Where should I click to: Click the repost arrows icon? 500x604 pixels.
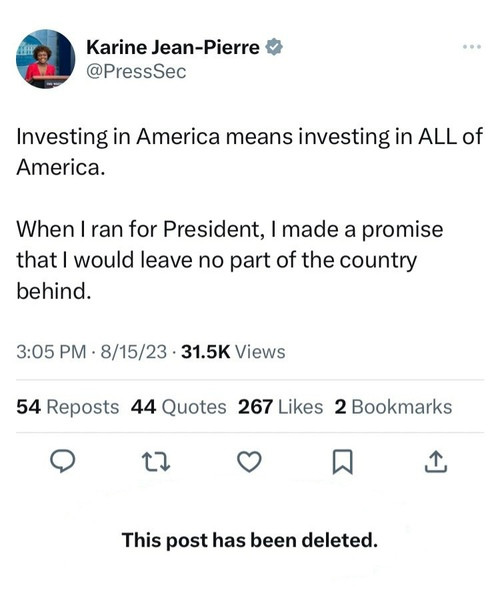point(156,461)
